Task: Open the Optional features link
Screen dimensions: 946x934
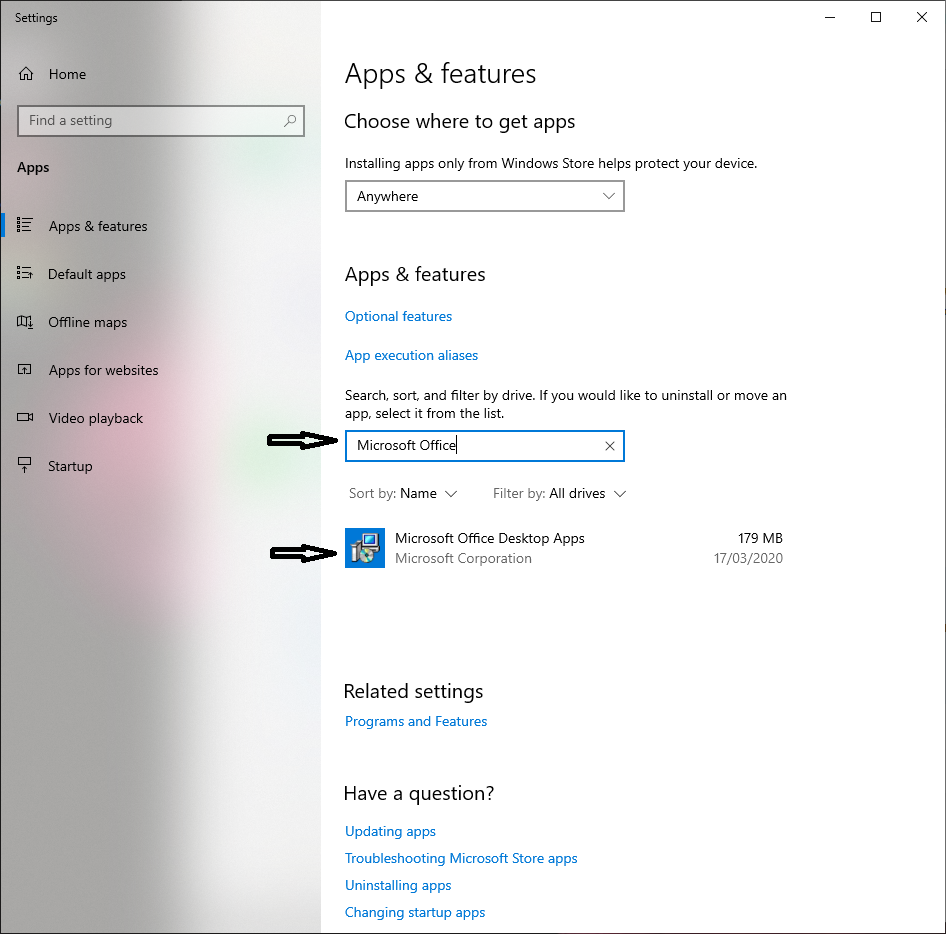Action: [398, 316]
